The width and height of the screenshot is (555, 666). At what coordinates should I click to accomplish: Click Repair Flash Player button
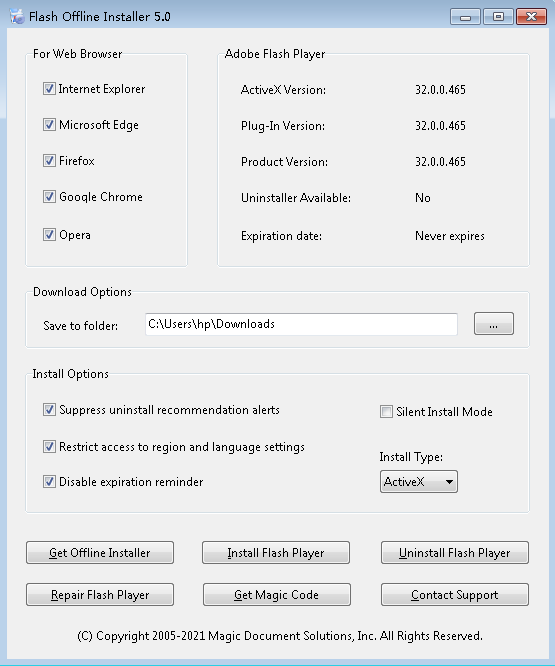pyautogui.click(x=100, y=595)
